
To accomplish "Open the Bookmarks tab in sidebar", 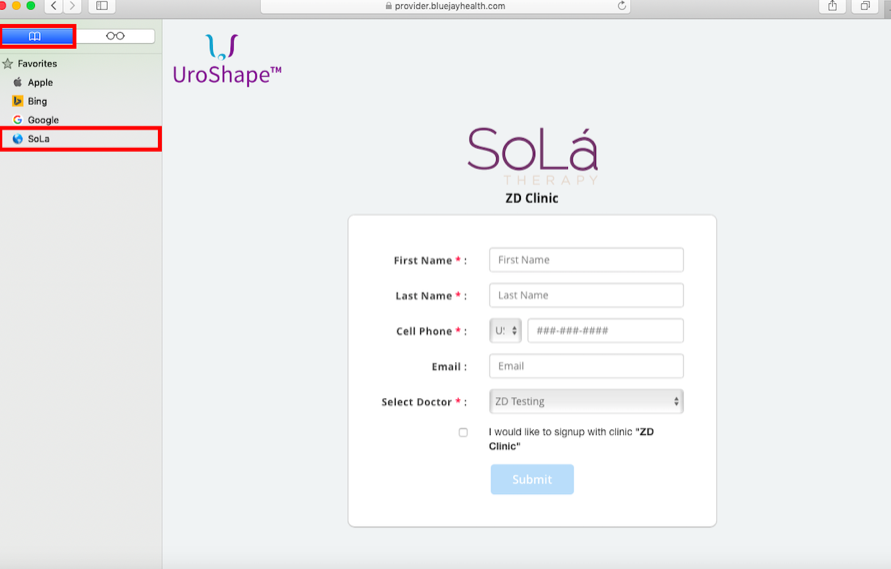I will [x=38, y=36].
